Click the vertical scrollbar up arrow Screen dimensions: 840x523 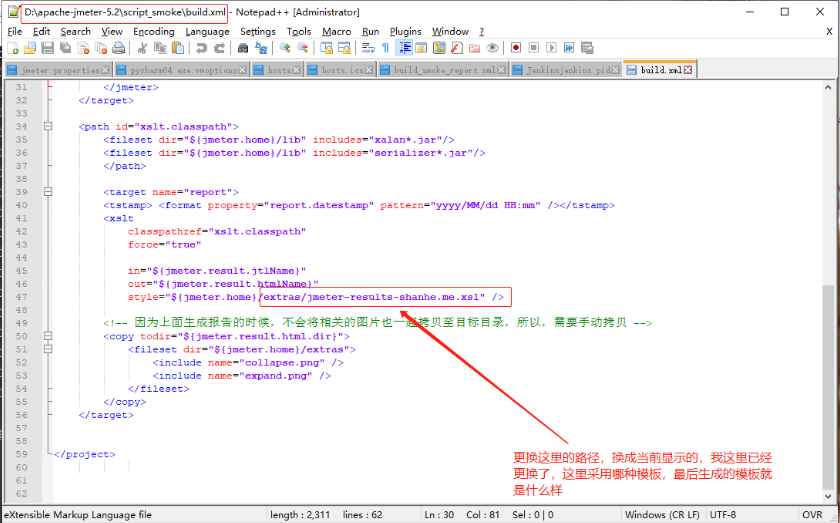click(828, 87)
